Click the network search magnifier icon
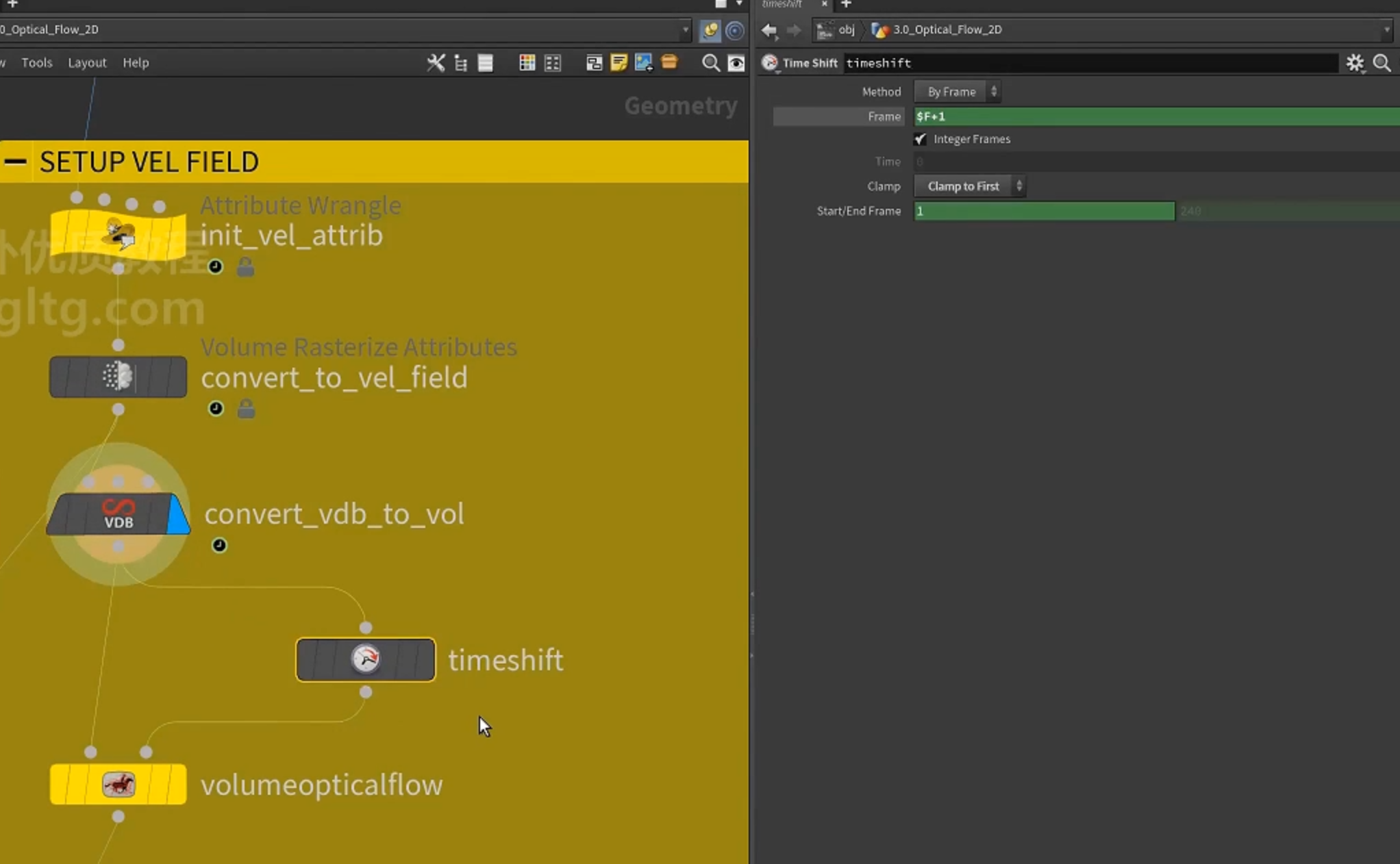Screen dimensions: 1400x864 pos(711,63)
